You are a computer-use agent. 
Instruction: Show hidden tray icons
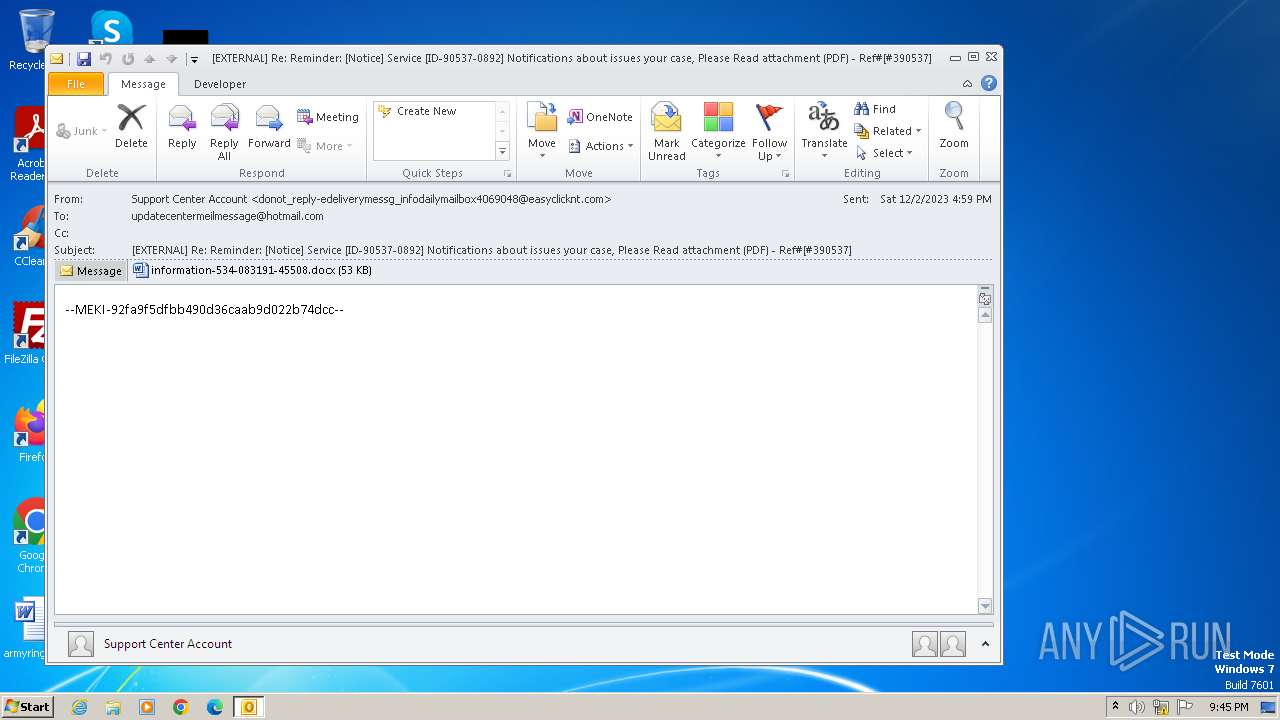1115,707
